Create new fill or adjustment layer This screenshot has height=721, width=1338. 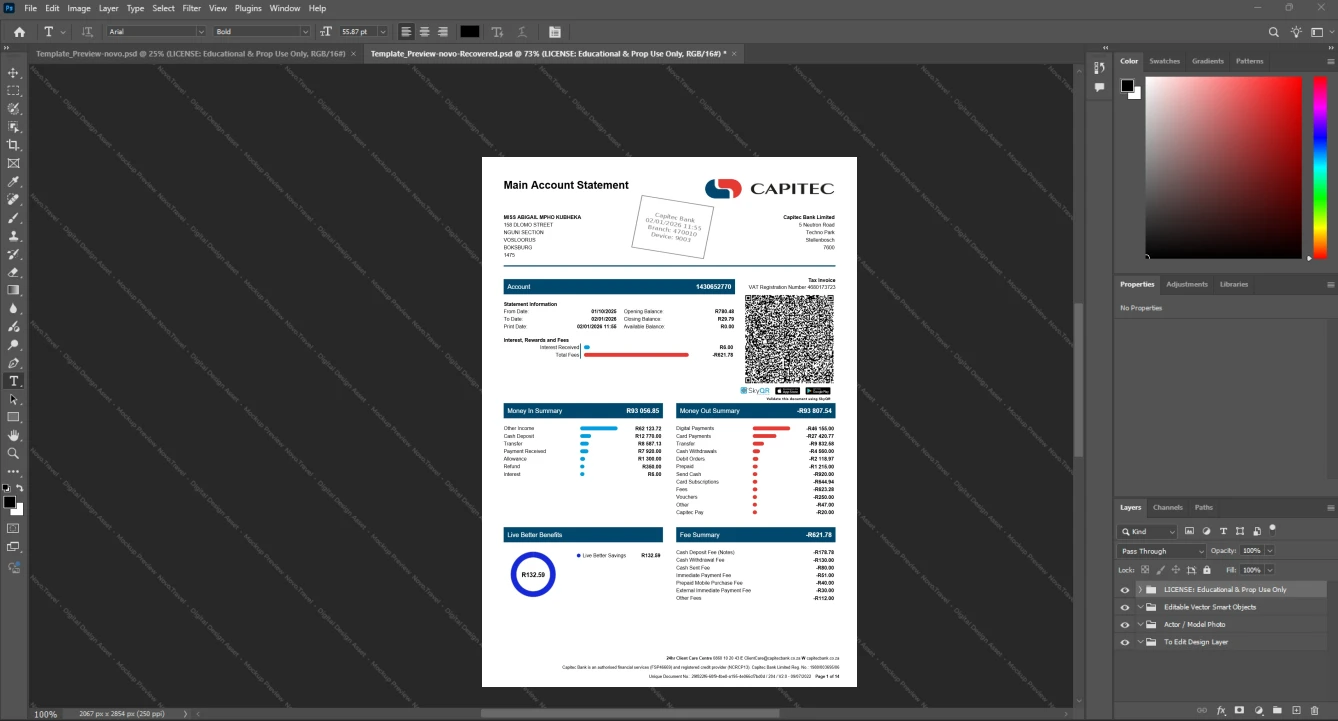[1259, 711]
